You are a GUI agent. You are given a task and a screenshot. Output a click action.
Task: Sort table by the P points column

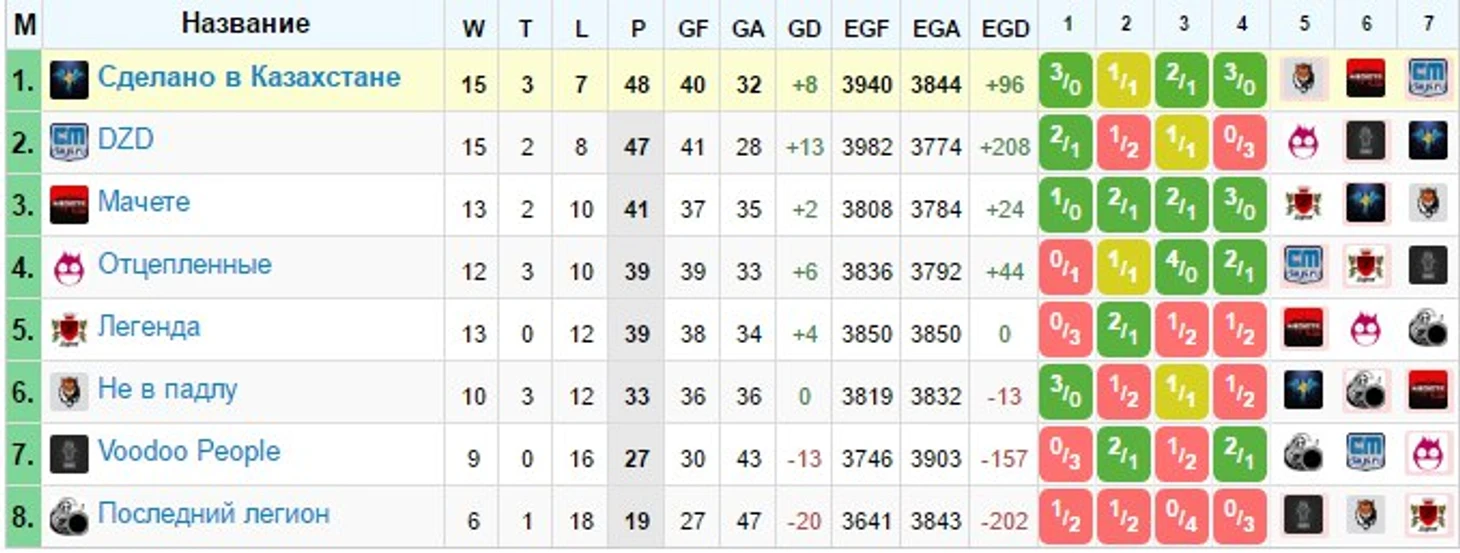(638, 29)
